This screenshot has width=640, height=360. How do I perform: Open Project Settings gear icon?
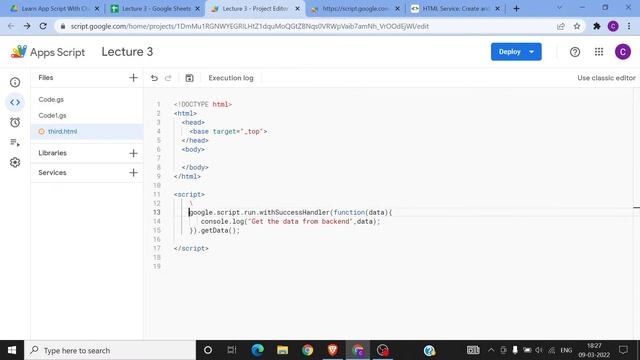15,162
